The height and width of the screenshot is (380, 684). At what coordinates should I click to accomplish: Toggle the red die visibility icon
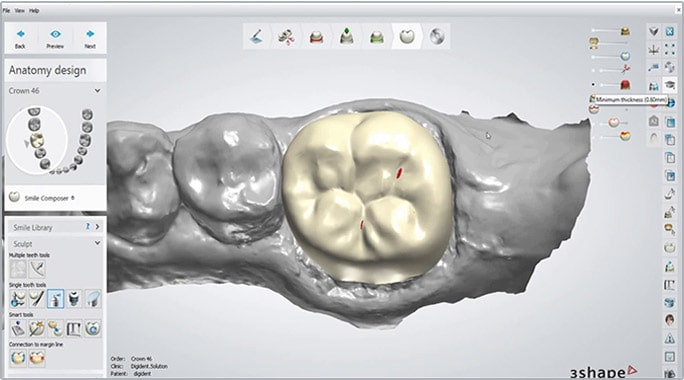pos(625,84)
